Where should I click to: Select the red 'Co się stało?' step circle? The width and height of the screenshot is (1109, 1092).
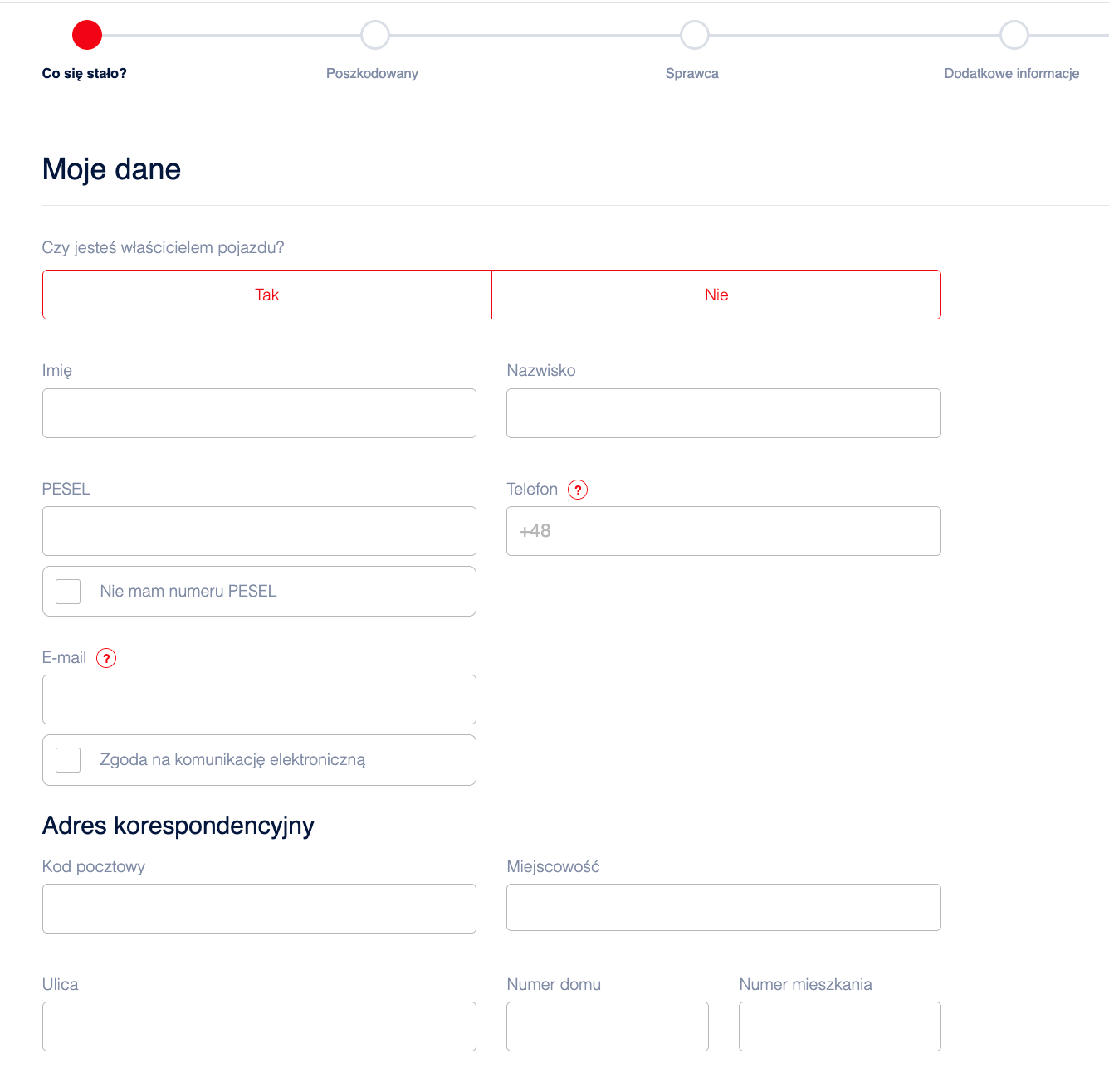click(x=87, y=35)
